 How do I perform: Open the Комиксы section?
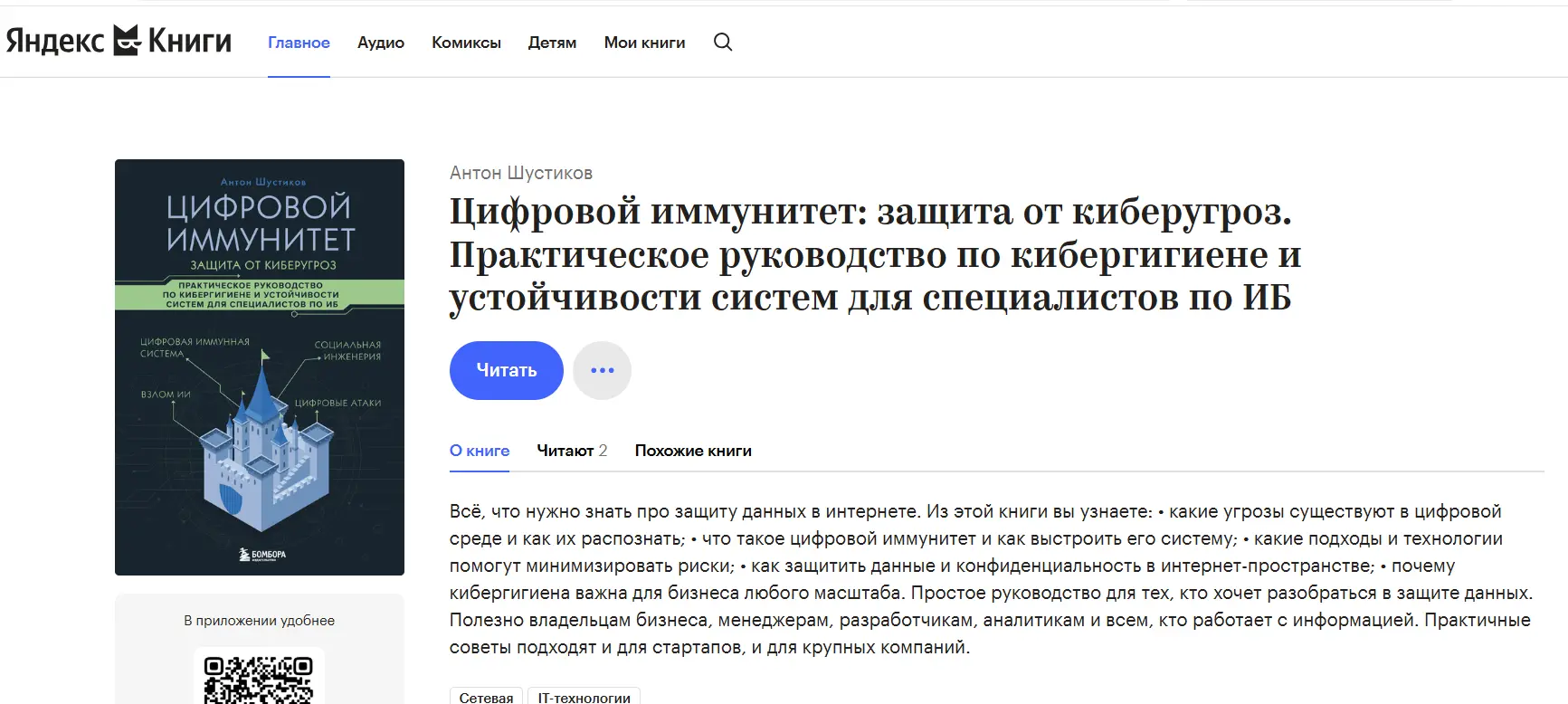466,43
